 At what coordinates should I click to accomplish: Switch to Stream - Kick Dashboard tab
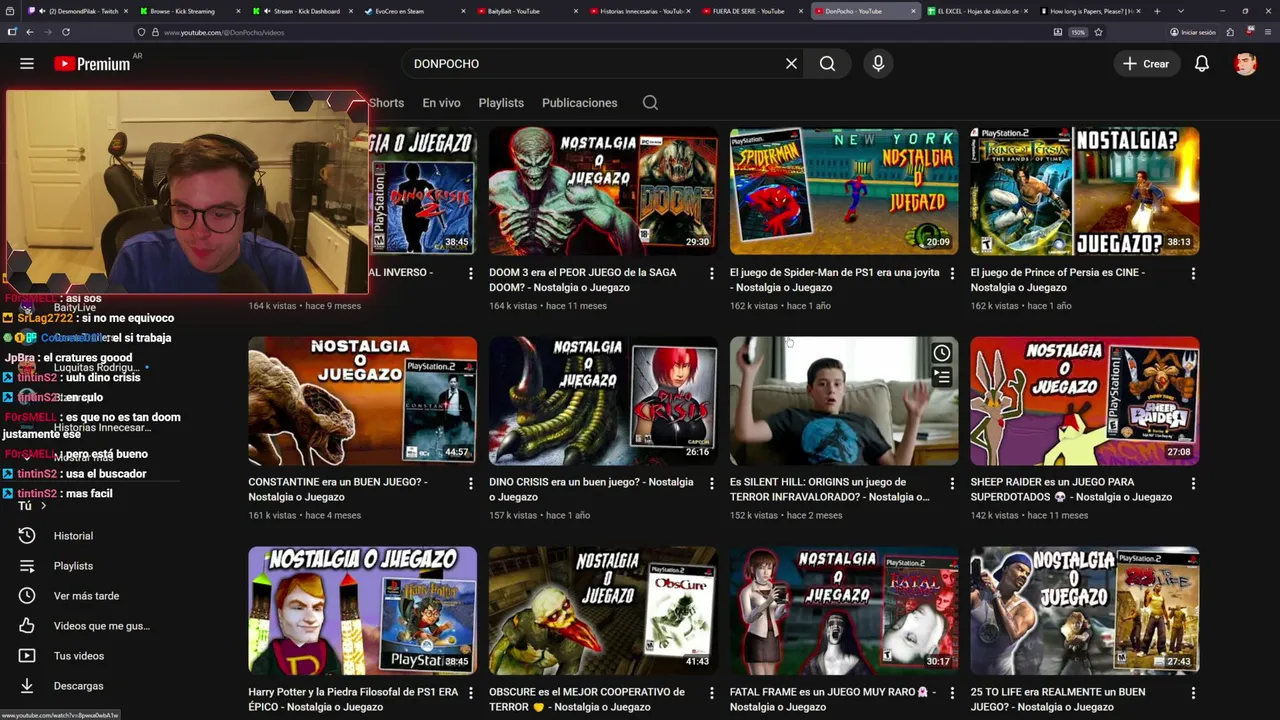coord(303,11)
